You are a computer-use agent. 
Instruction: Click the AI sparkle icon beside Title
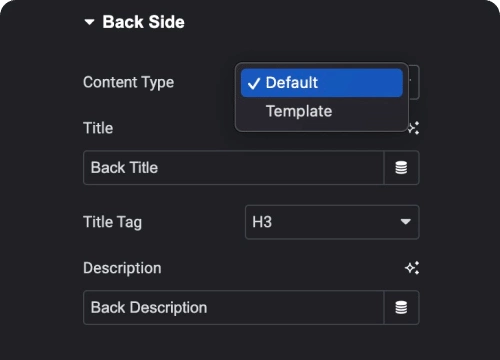[x=414, y=128]
